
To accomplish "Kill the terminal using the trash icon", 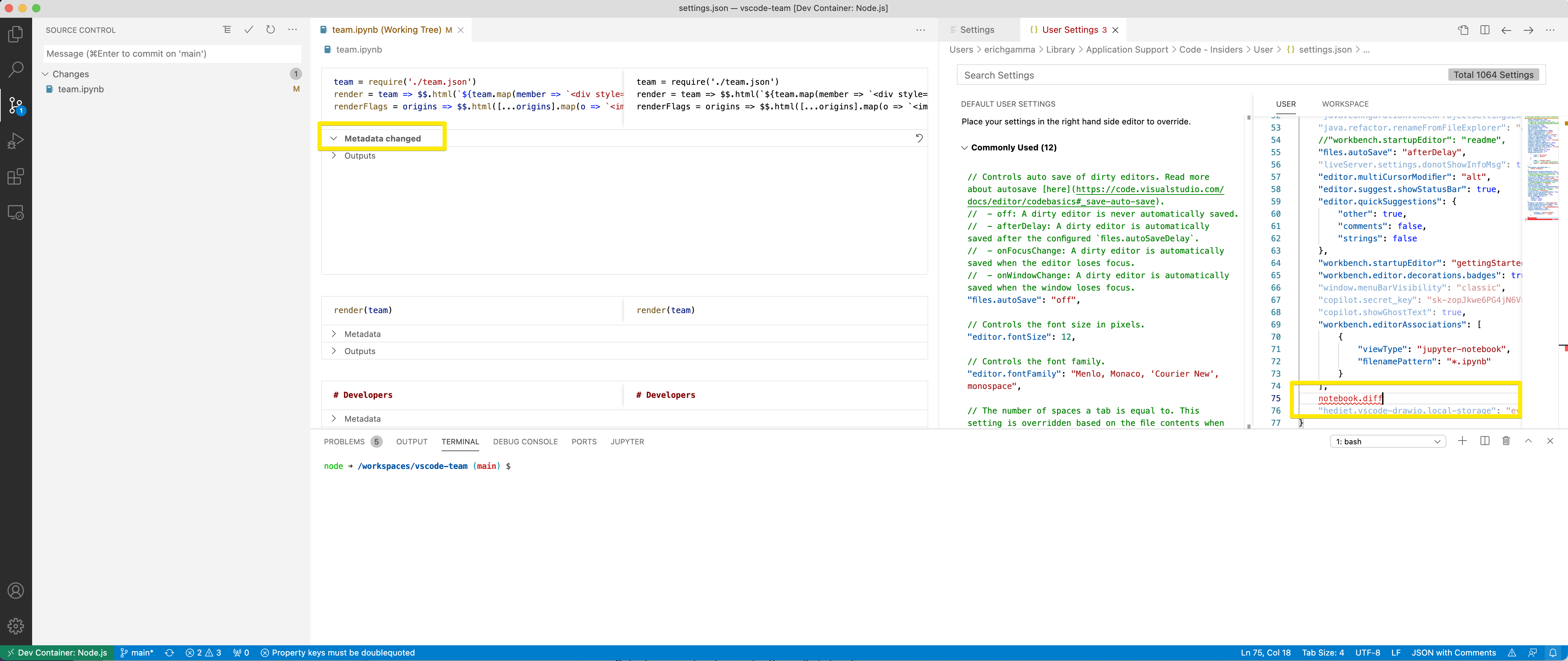I will tap(1506, 441).
